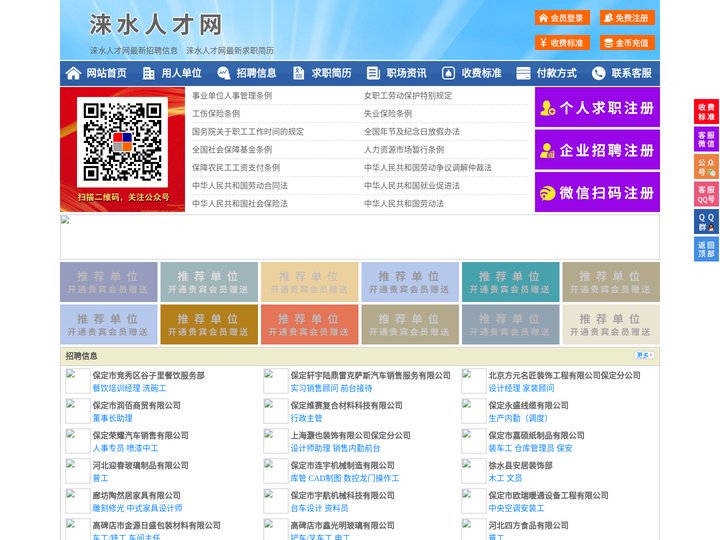Click the logo thumbnail beside 保定市润佰商贸有限公司
This screenshot has height=540, width=720.
coord(78,411)
